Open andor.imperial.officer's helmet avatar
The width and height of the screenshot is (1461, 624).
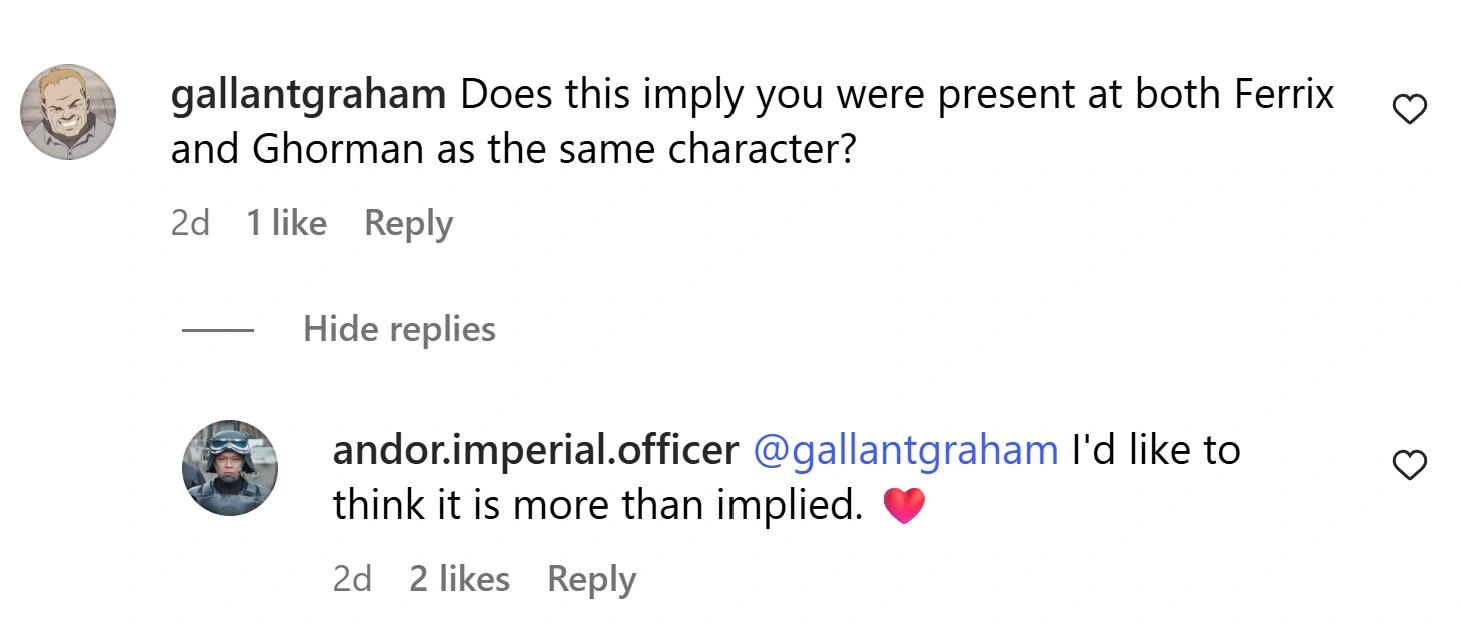coord(229,468)
